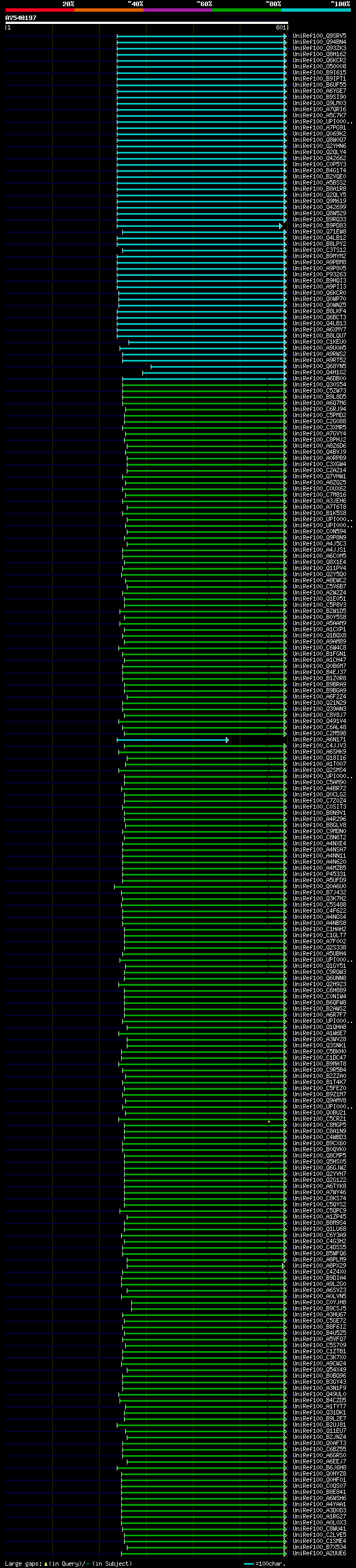Select hit label UniRef100_P45331
356x1568 pixels.
[x=319, y=875]
